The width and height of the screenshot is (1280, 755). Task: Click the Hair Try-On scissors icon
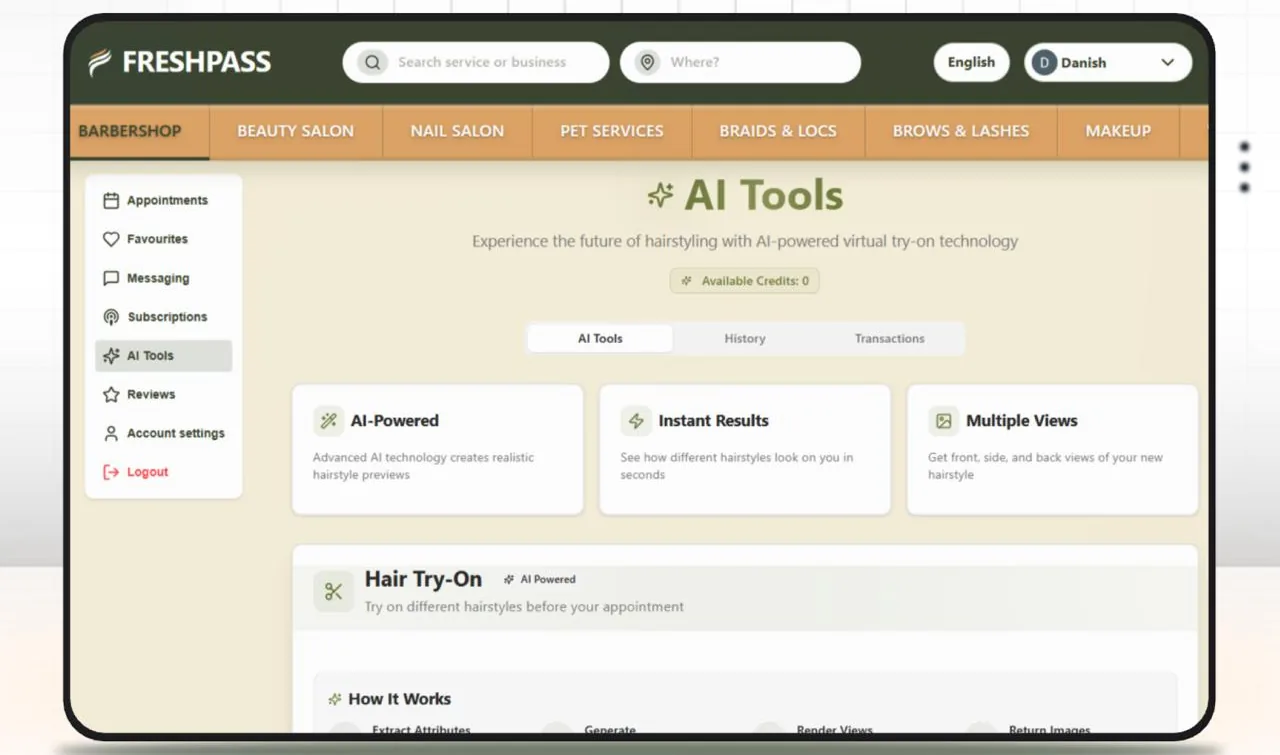(x=333, y=591)
